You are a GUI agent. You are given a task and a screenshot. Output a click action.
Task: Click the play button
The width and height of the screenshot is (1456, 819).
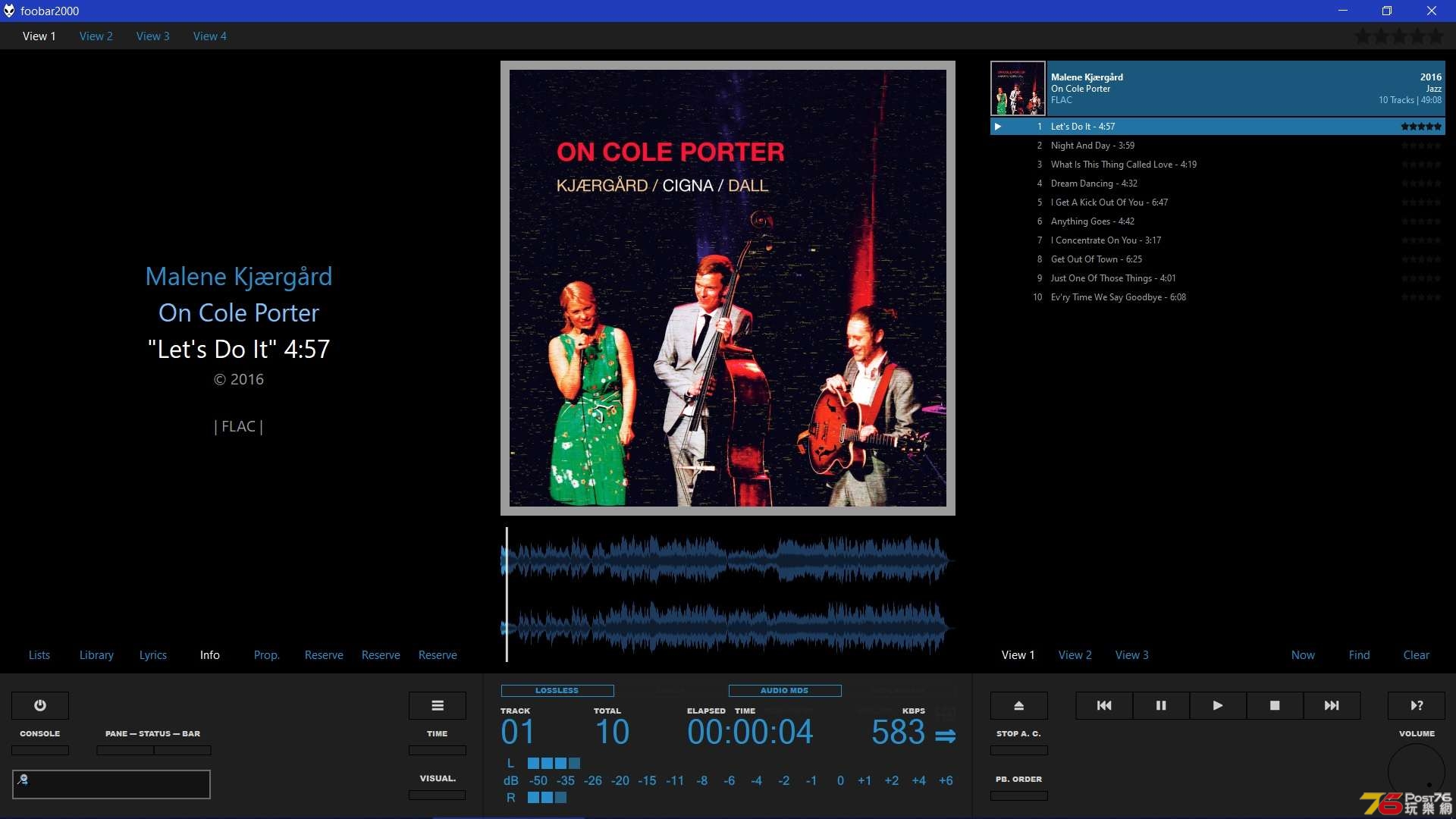pyautogui.click(x=1218, y=705)
